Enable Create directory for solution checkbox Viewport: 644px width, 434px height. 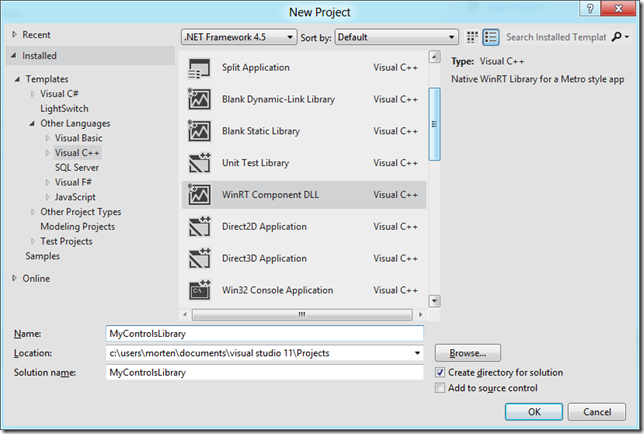pyautogui.click(x=440, y=372)
